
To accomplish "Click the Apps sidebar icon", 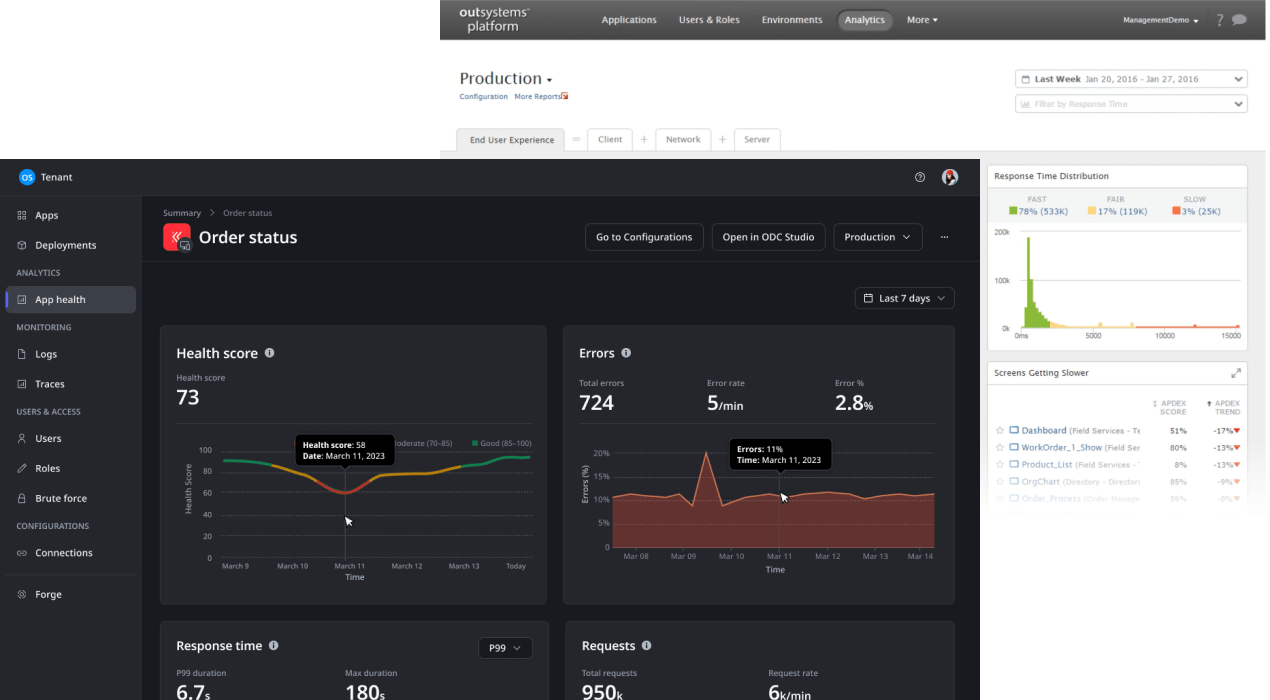I will coord(23,215).
